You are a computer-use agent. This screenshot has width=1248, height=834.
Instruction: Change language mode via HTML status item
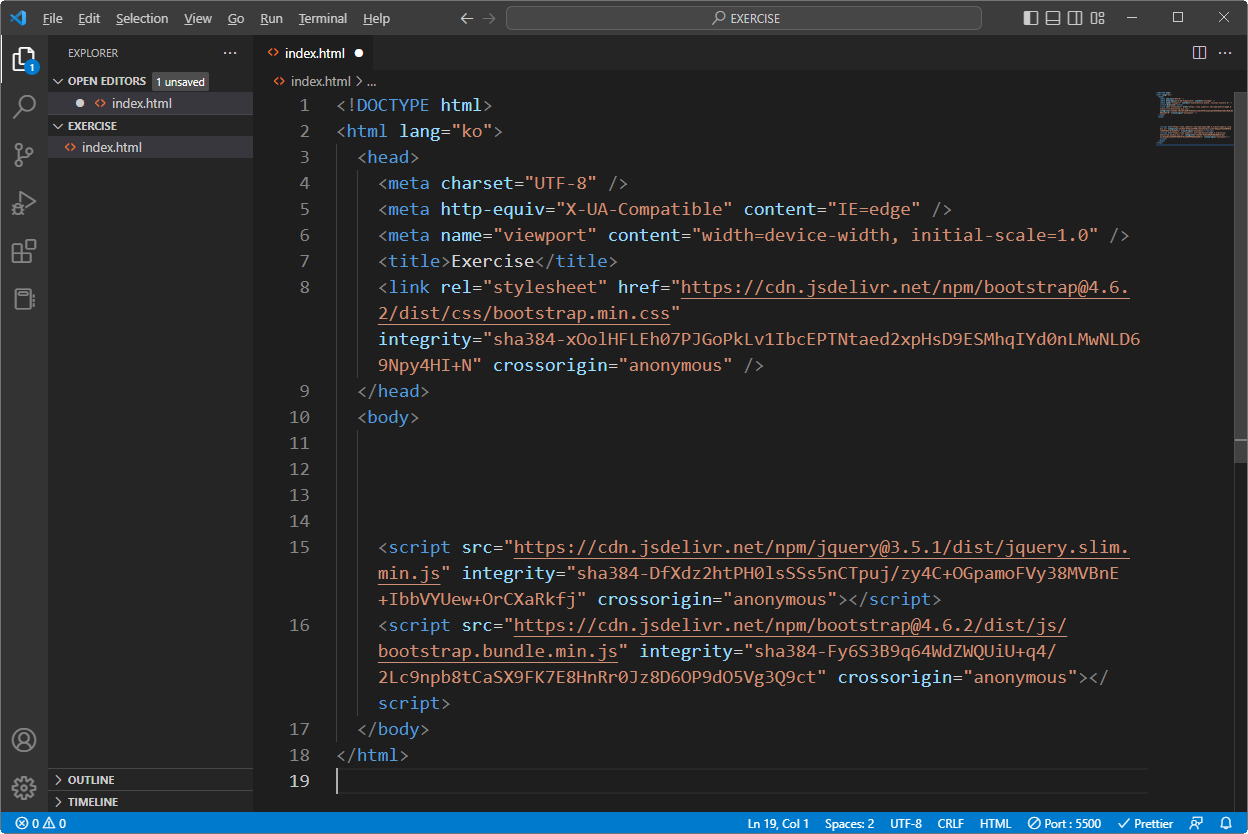[995, 824]
